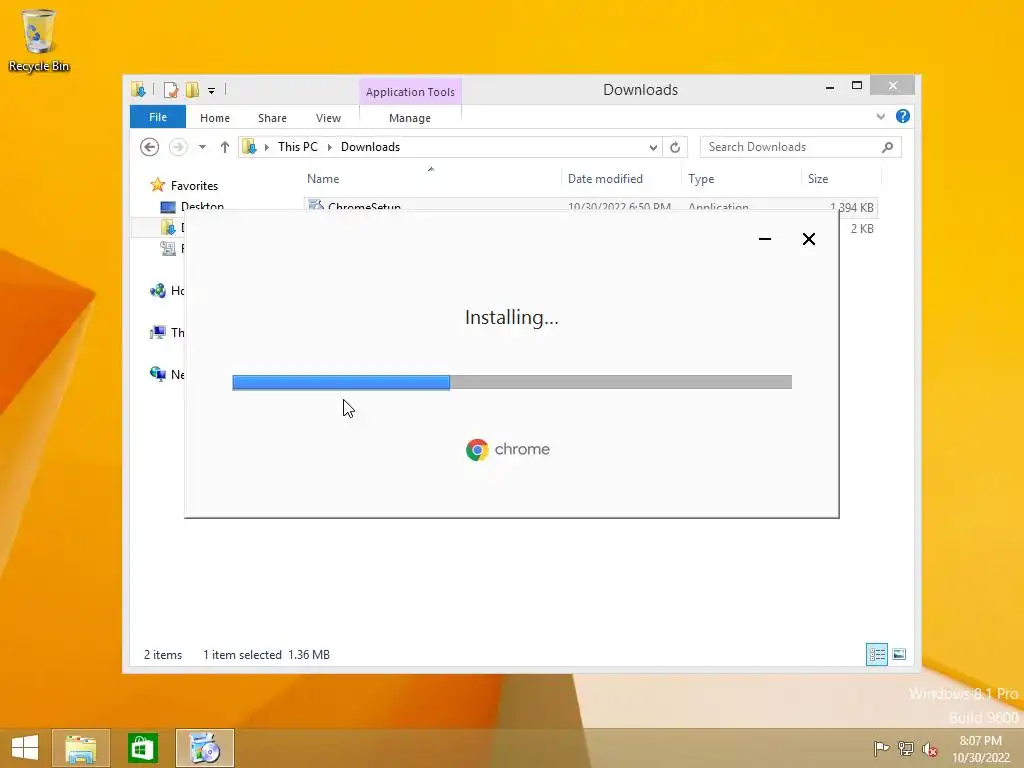Image resolution: width=1024 pixels, height=768 pixels.
Task: Switch to details view layout icon
Action: pyautogui.click(x=876, y=654)
